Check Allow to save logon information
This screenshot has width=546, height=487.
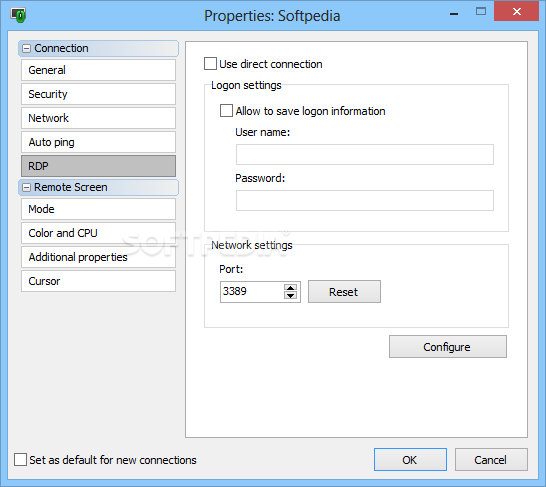226,111
